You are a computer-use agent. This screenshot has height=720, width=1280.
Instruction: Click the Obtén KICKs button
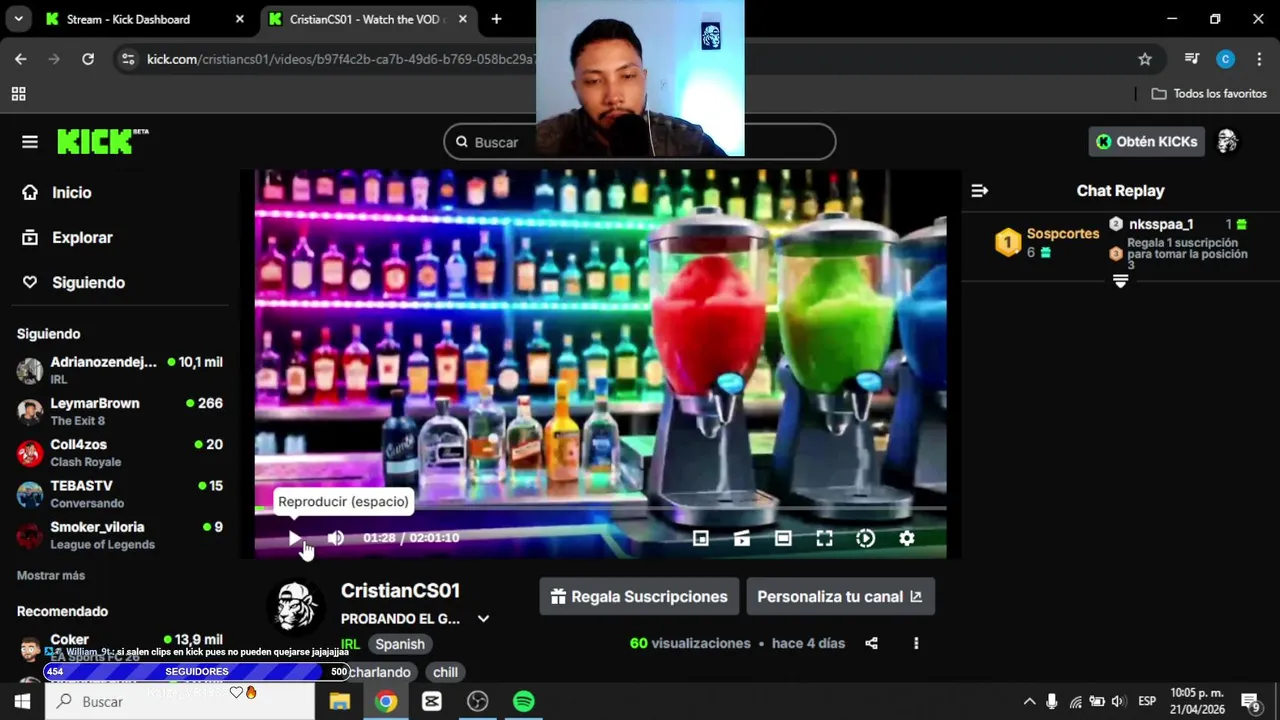(x=1146, y=142)
